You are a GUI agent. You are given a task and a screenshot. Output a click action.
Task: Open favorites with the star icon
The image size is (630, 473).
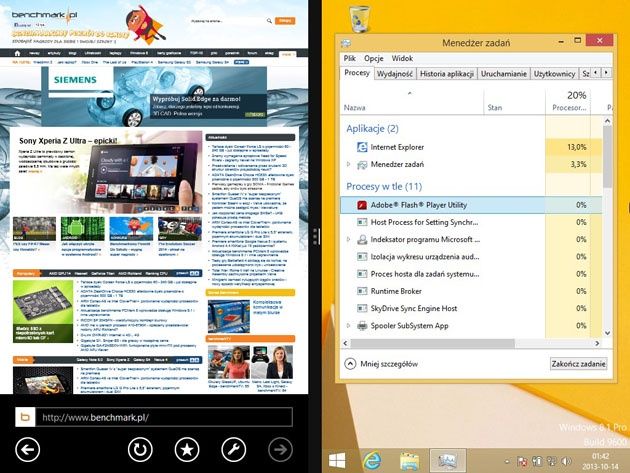(x=187, y=449)
